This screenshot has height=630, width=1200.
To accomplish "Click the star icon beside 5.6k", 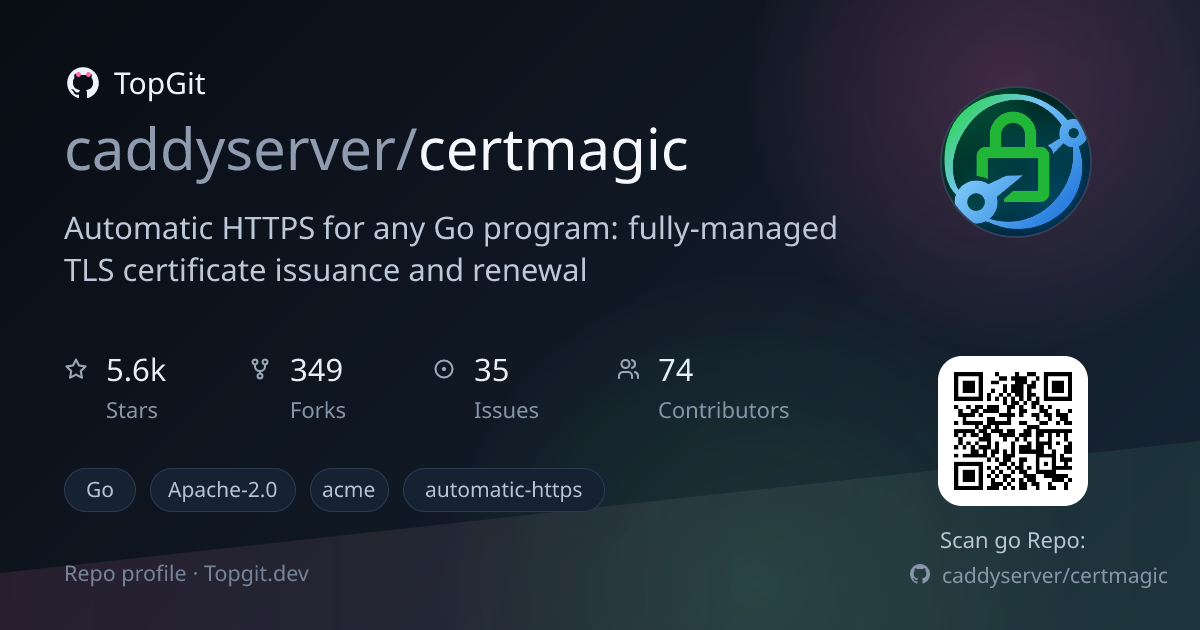I will (x=76, y=370).
